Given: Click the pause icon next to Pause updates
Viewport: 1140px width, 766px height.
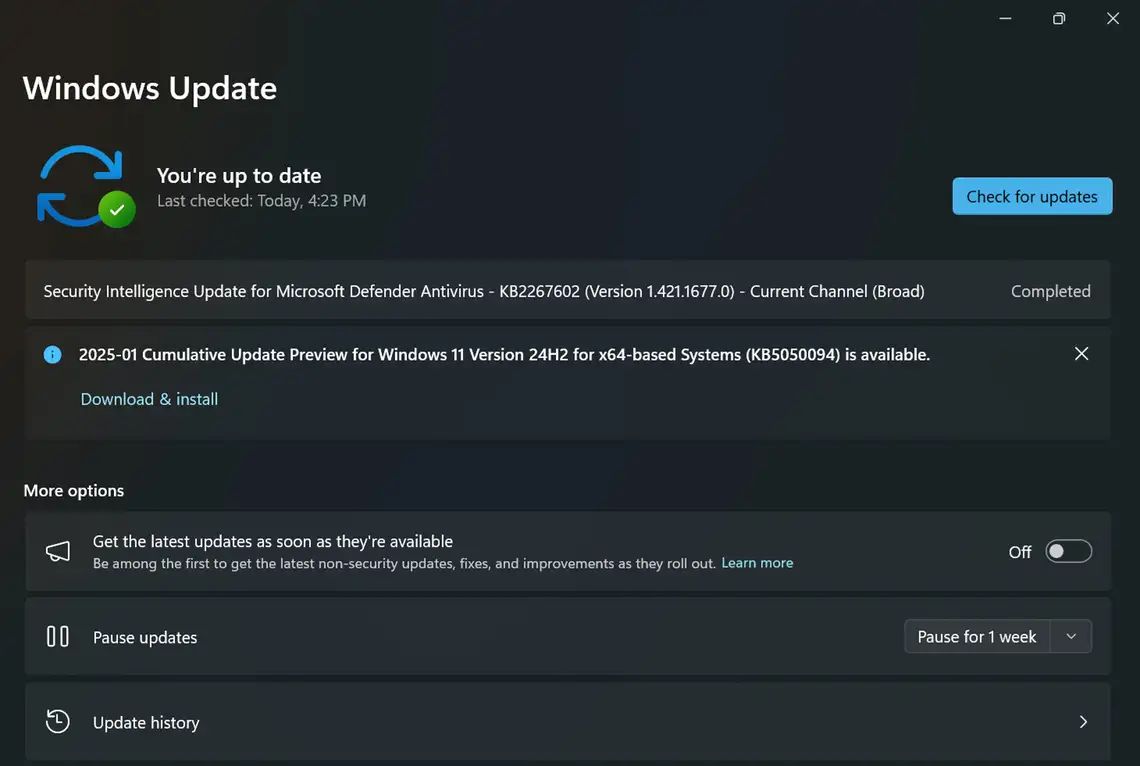Looking at the screenshot, I should (x=58, y=637).
